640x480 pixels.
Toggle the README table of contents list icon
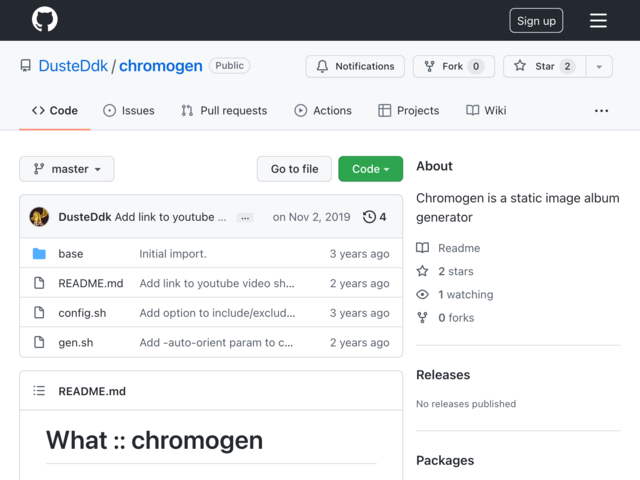coord(39,391)
